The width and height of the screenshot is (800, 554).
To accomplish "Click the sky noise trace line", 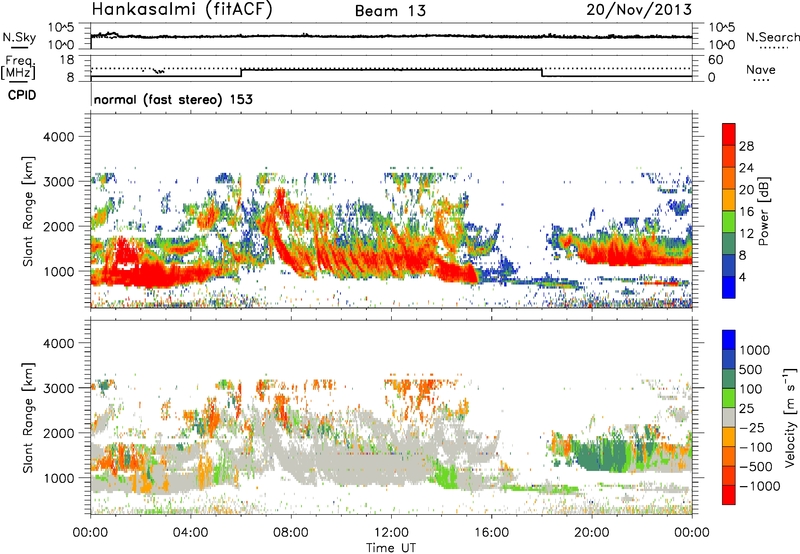I will coord(391,36).
